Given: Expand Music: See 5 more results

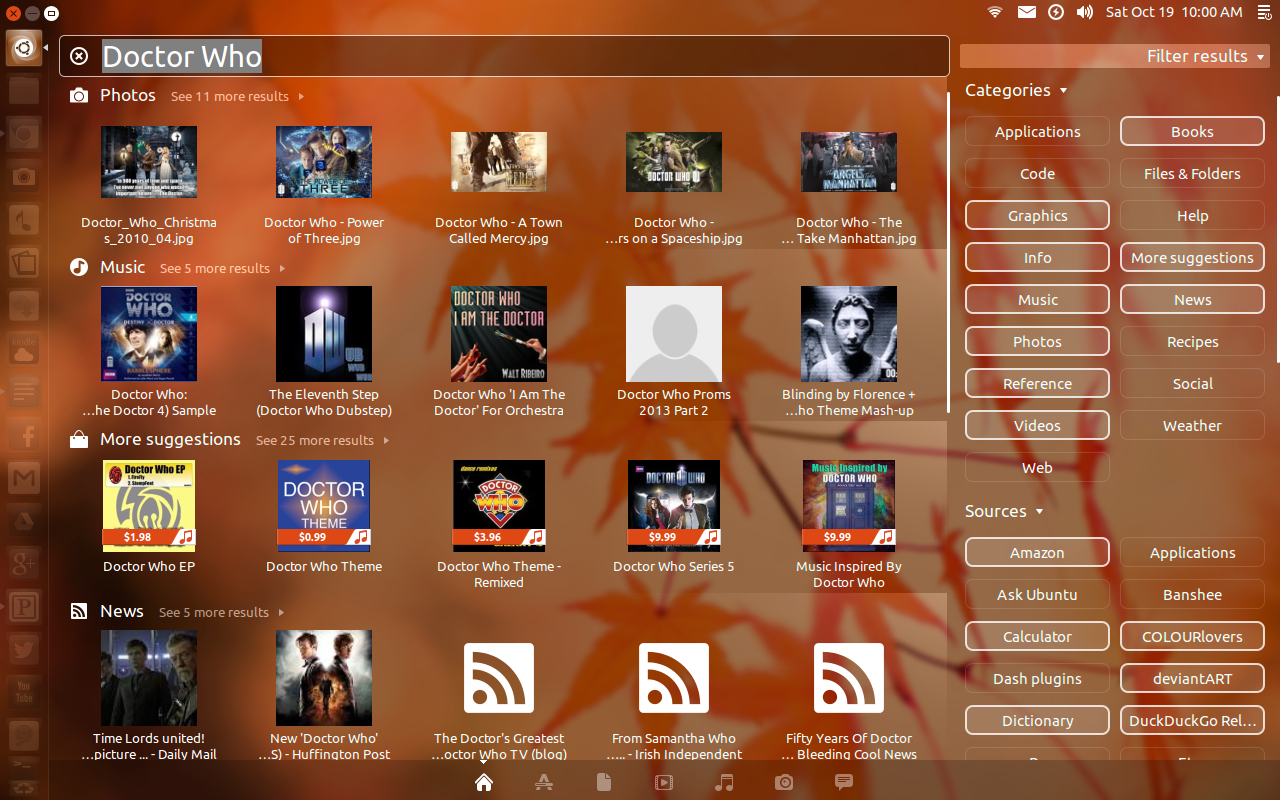Looking at the screenshot, I should [x=222, y=269].
